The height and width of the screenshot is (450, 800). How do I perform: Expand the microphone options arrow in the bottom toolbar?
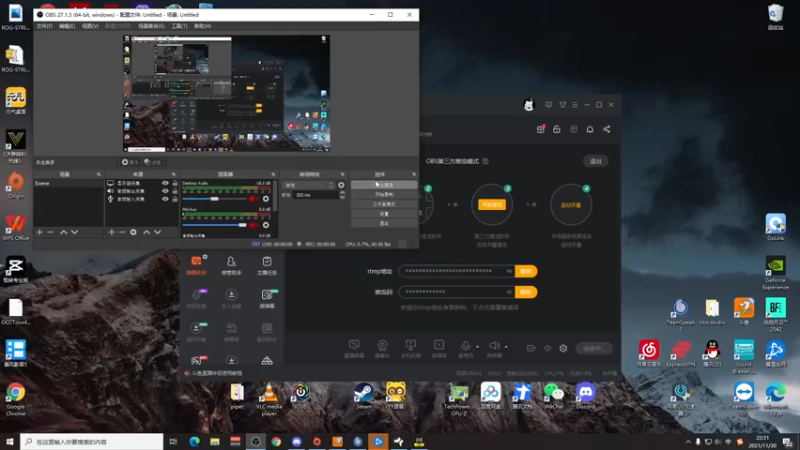click(478, 346)
